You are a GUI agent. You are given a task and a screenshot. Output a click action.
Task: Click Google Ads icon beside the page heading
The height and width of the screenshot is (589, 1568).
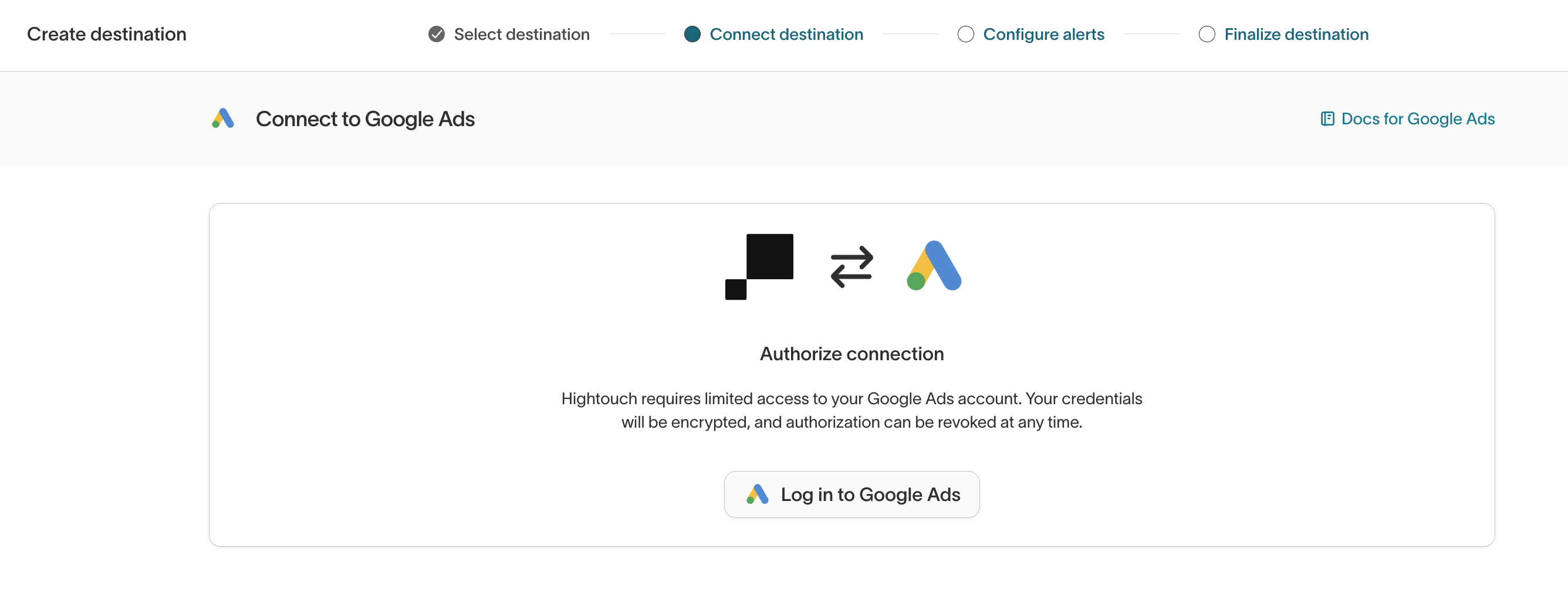tap(224, 119)
